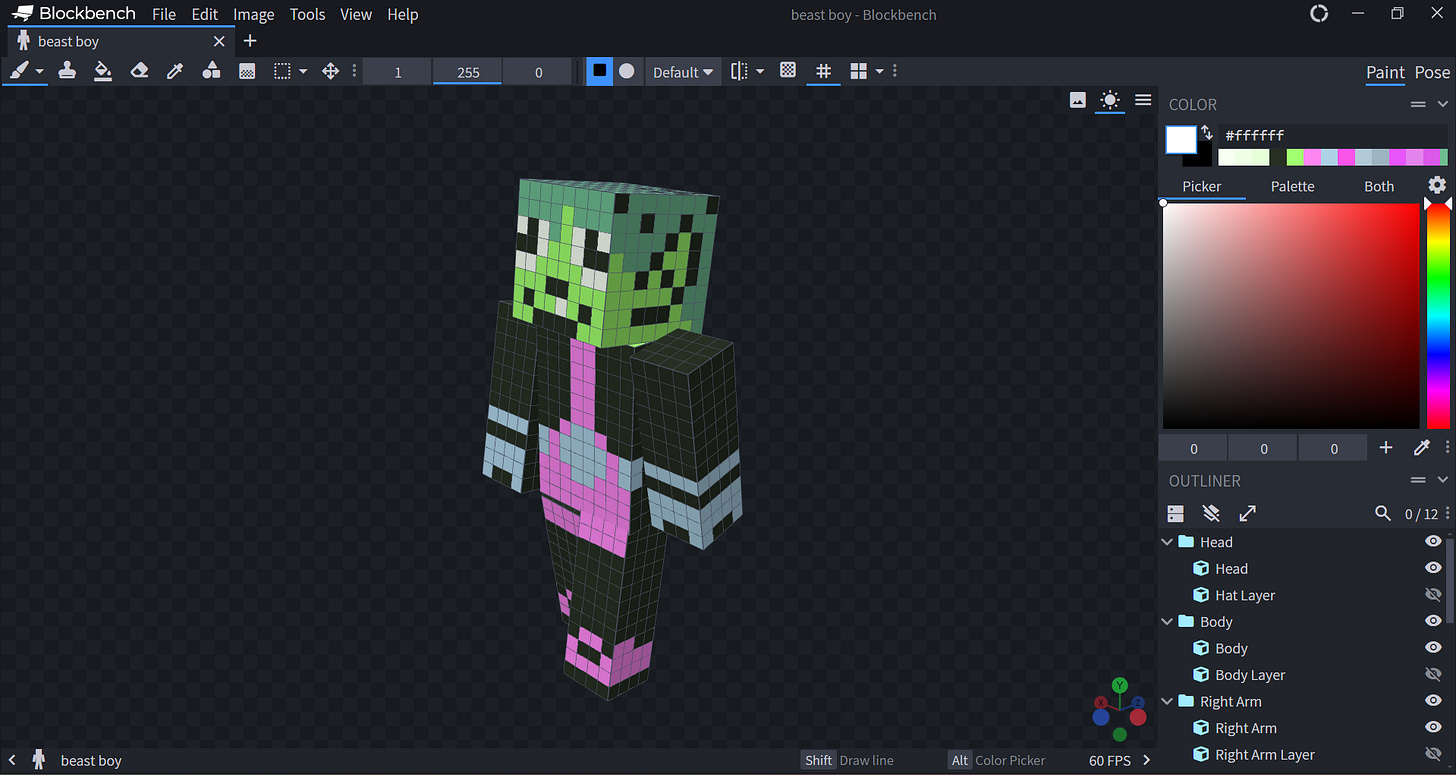Switch to the Both tab
This screenshot has width=1456, height=775.
click(1379, 186)
